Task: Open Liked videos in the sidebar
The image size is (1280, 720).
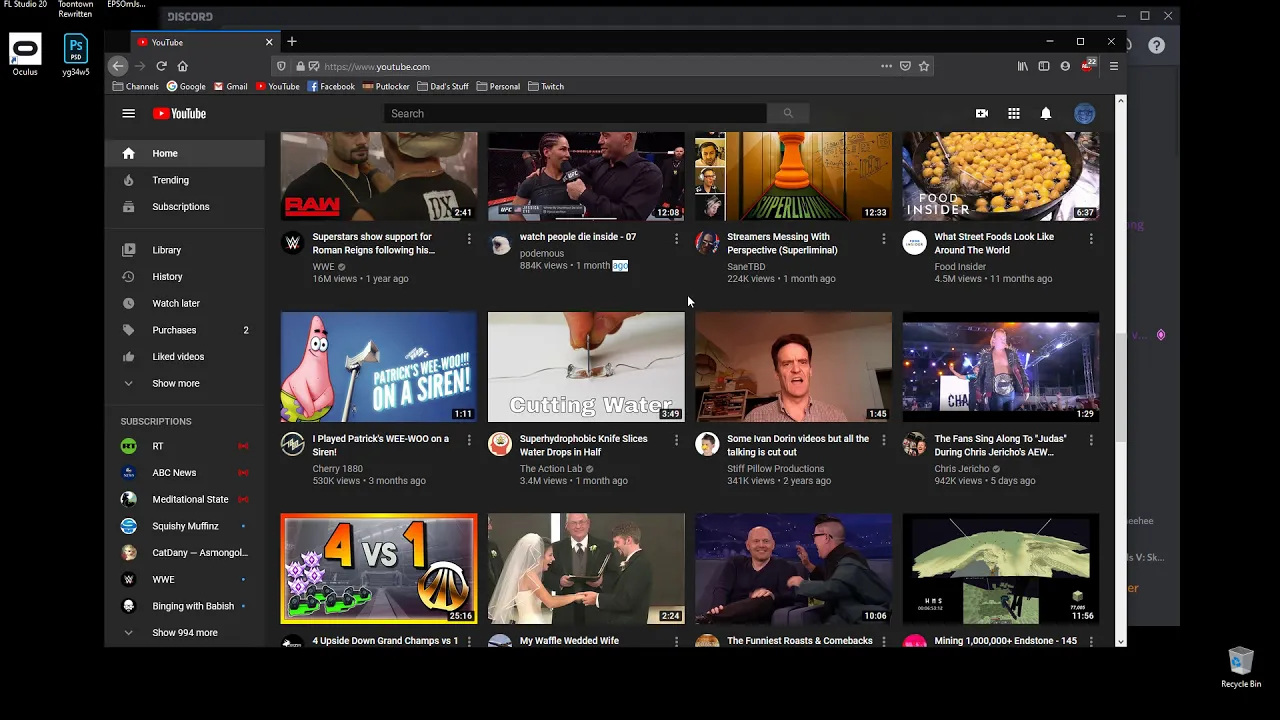Action: pyautogui.click(x=184, y=356)
